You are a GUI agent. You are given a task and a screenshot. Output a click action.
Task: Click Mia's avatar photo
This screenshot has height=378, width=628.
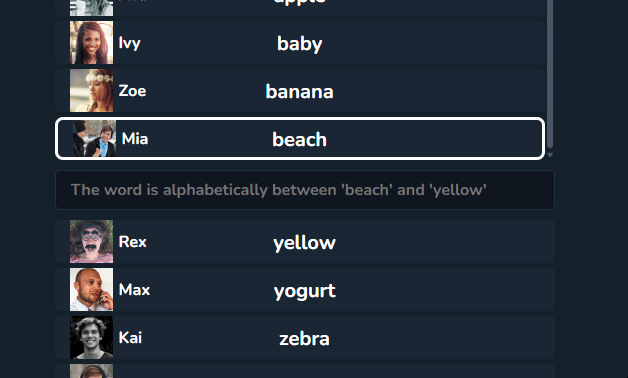(95, 139)
